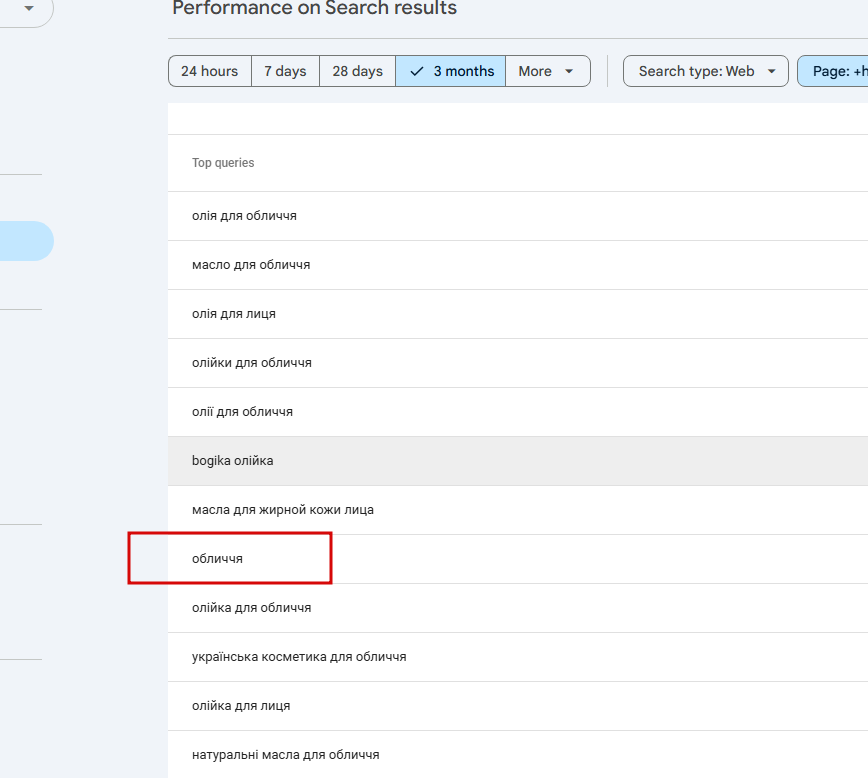Select the 24 hours date range
The image size is (868, 778).
209,71
